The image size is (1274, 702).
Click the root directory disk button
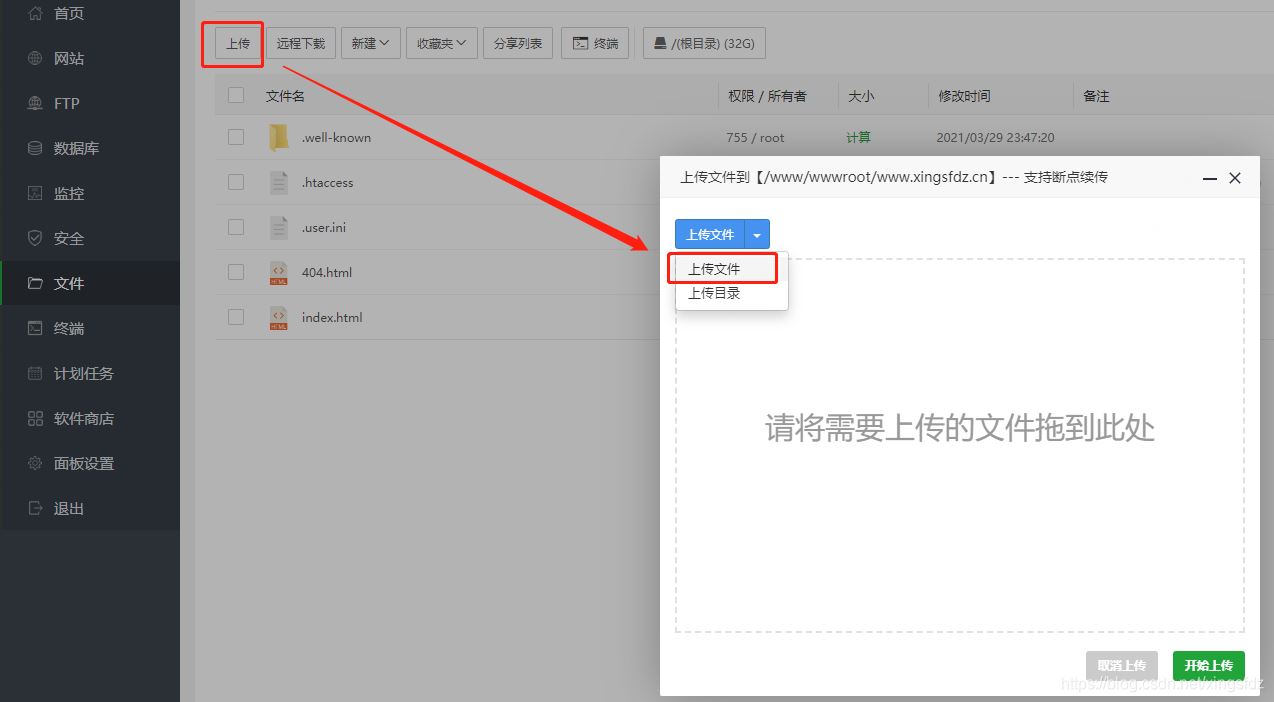coord(704,43)
